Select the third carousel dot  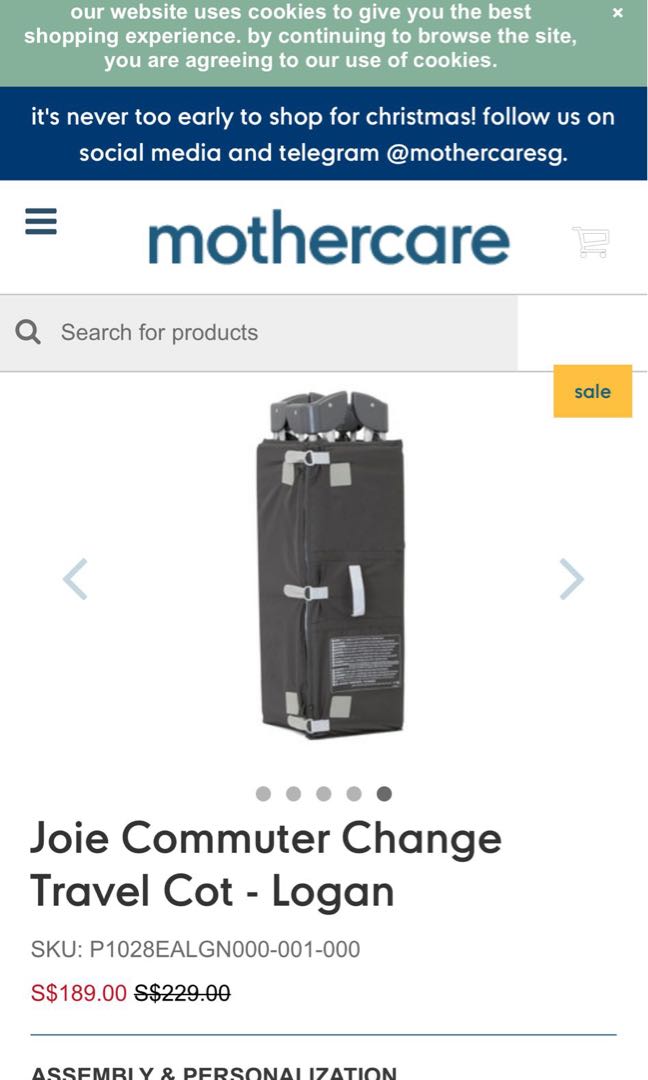[324, 793]
